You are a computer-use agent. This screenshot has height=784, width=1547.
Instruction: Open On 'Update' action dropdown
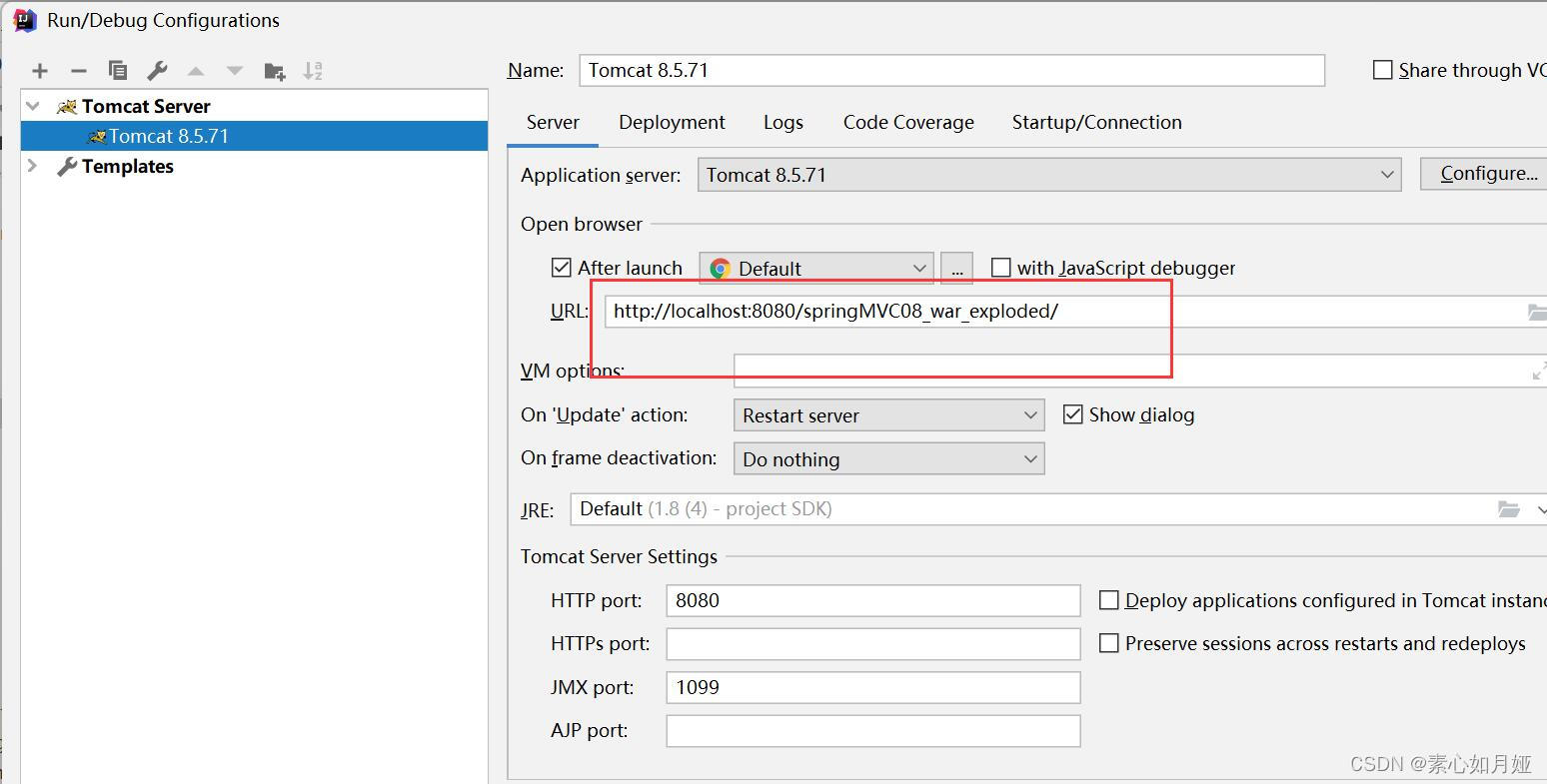888,415
